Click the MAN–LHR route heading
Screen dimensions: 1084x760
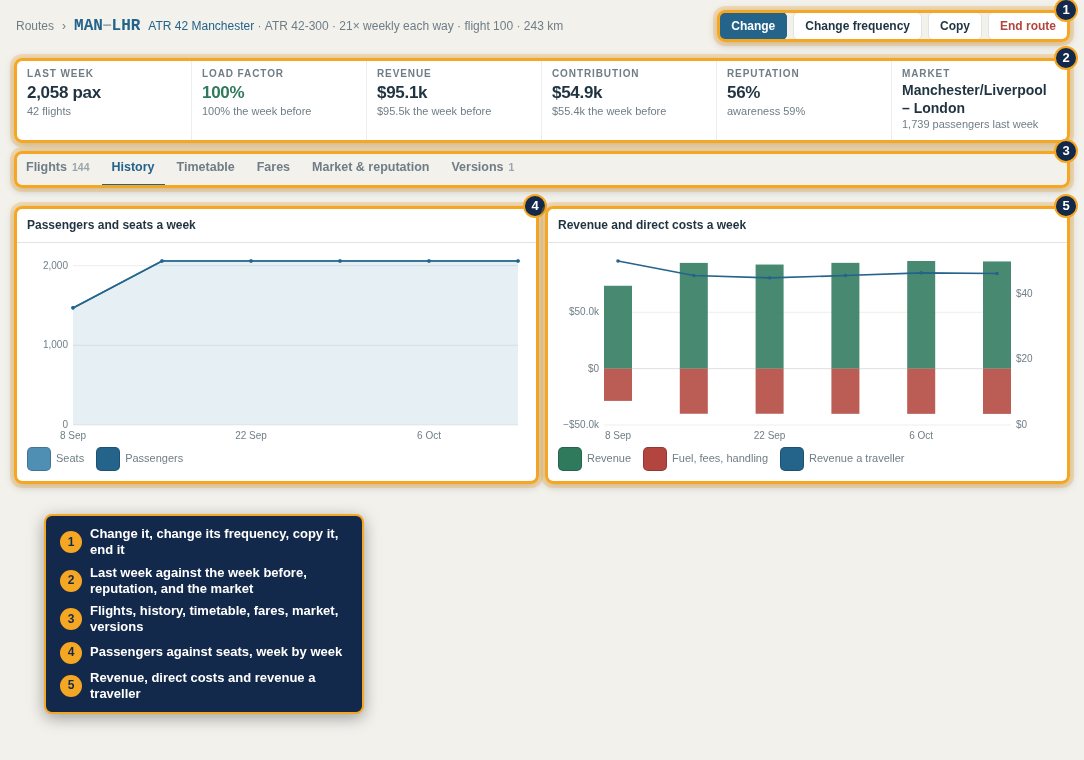pyautogui.click(x=107, y=25)
